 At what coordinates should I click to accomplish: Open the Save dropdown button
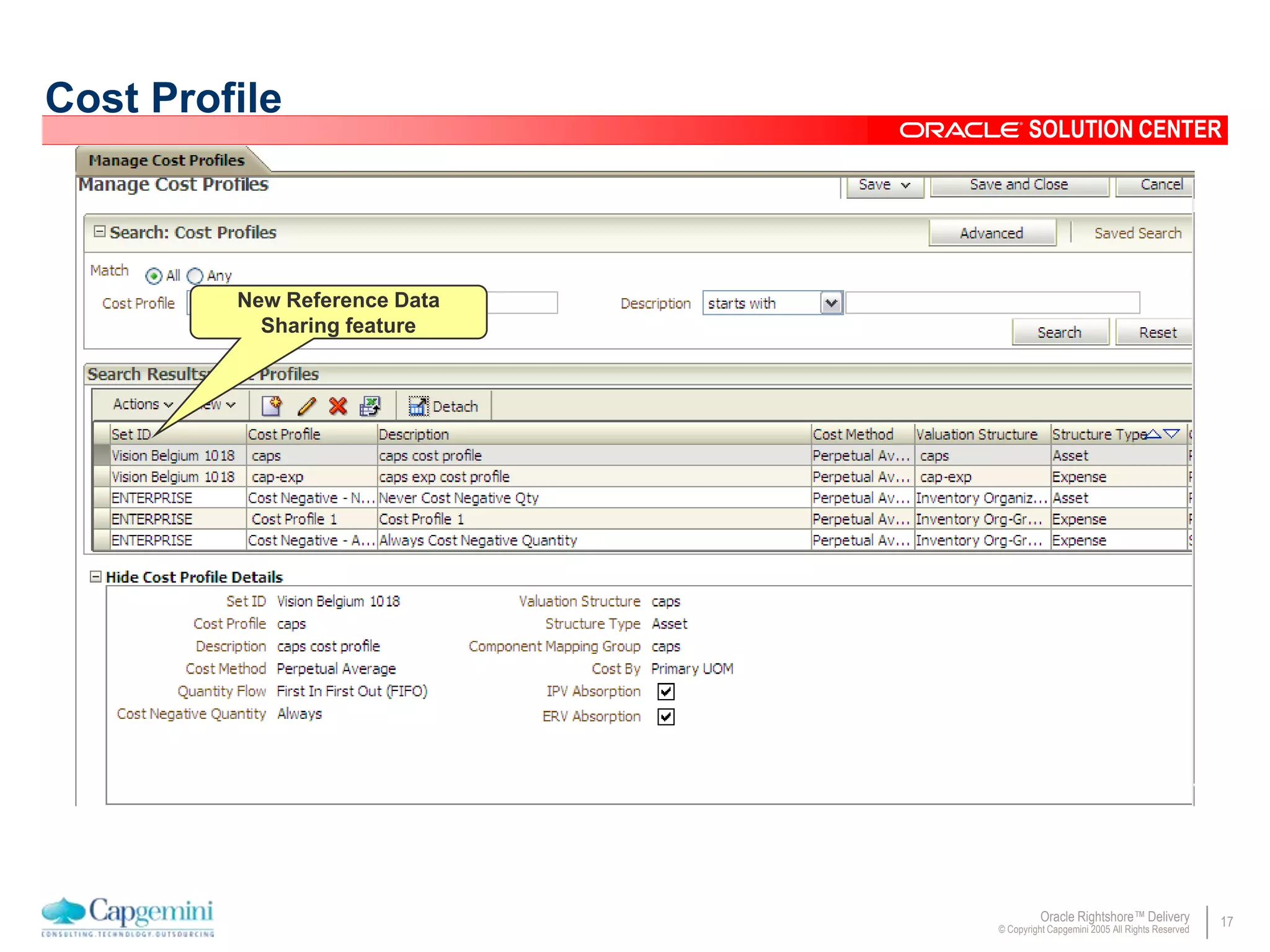885,185
